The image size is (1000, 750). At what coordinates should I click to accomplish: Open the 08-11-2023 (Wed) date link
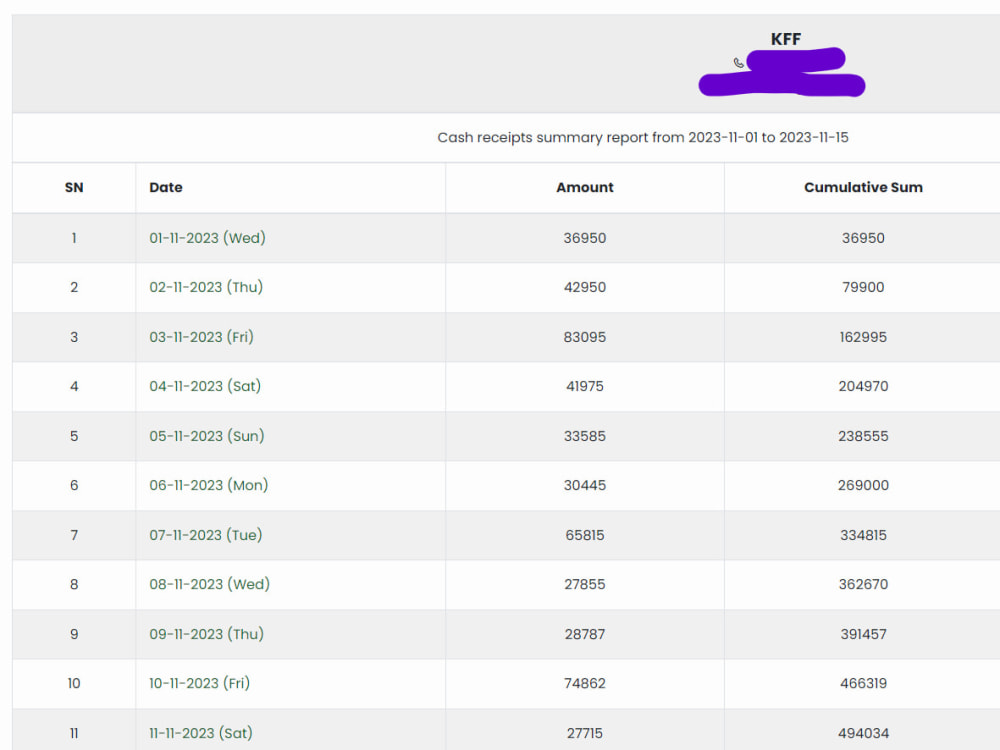[x=210, y=584]
